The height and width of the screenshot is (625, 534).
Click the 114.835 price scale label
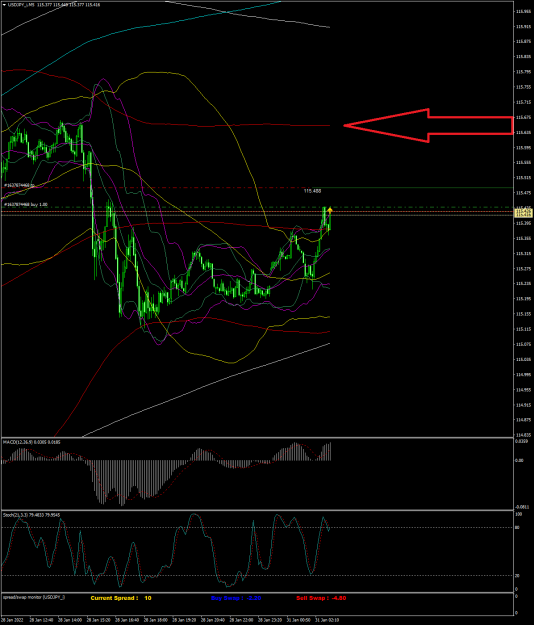(523, 435)
